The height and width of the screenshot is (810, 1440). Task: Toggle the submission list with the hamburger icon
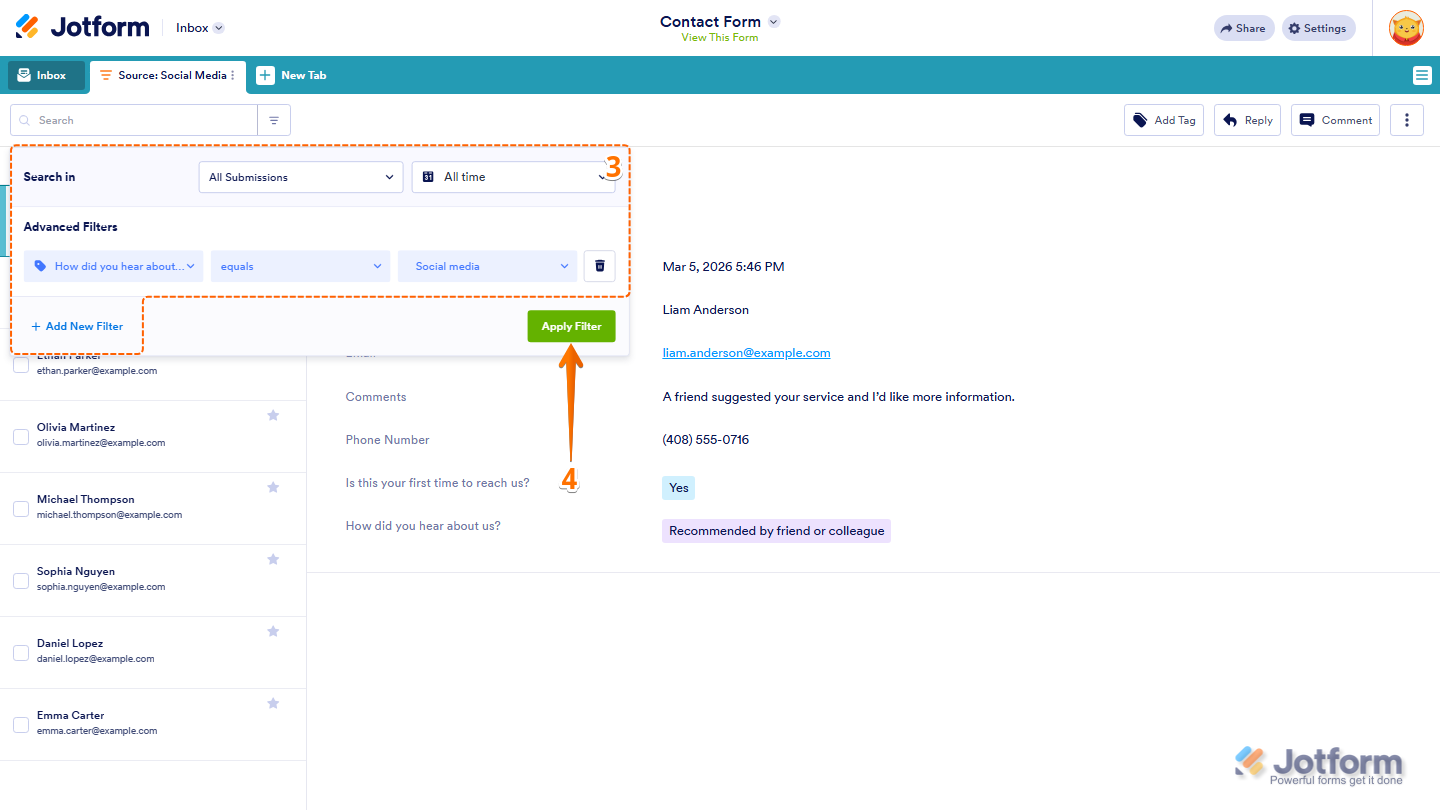click(1422, 75)
